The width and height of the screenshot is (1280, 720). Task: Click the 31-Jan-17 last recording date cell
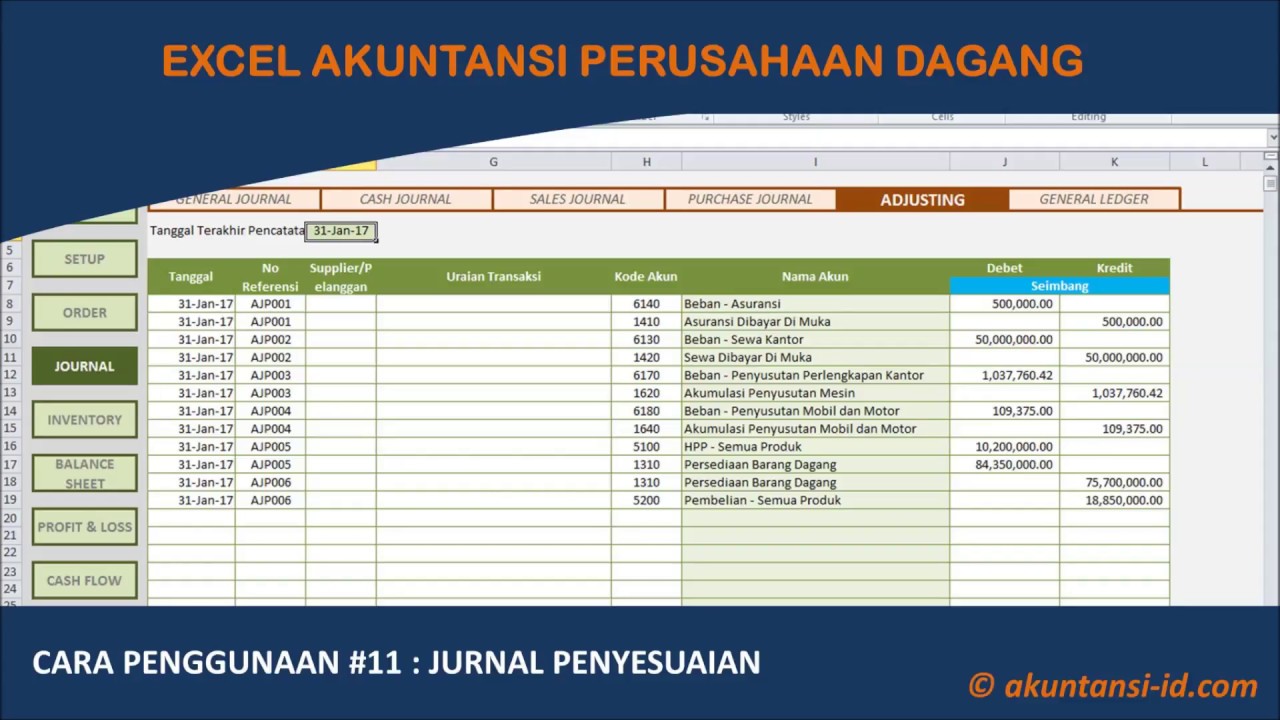341,231
